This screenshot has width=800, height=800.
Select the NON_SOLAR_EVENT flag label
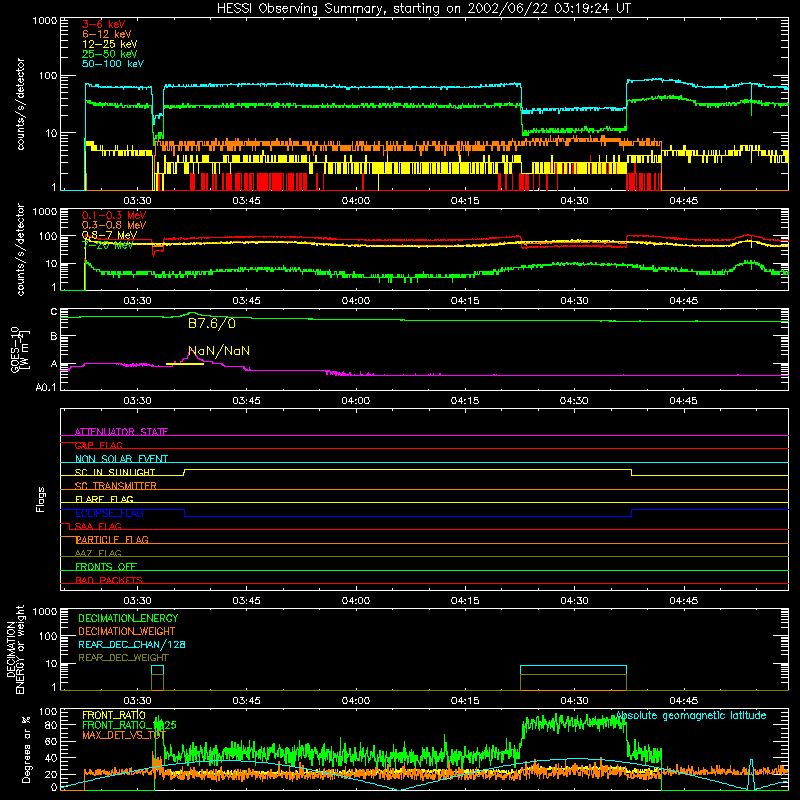point(121,459)
